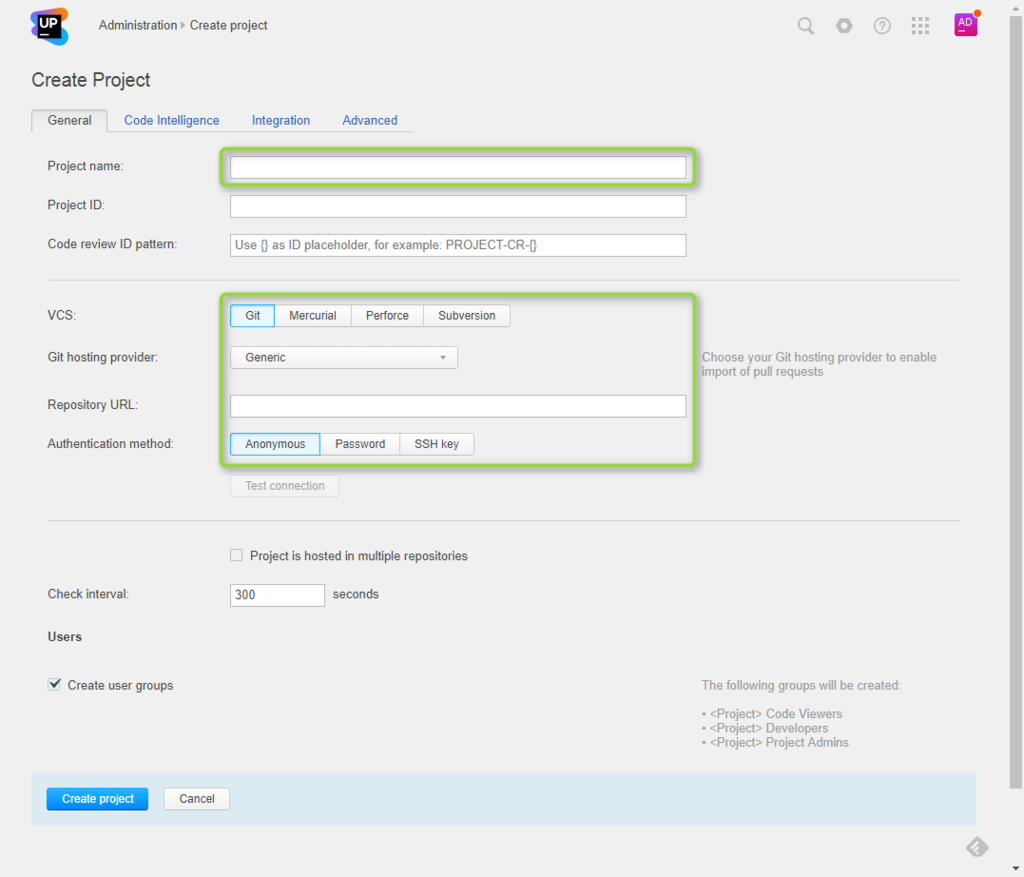1024x877 pixels.
Task: Click the Check interval field showing 300
Action: coord(277,595)
